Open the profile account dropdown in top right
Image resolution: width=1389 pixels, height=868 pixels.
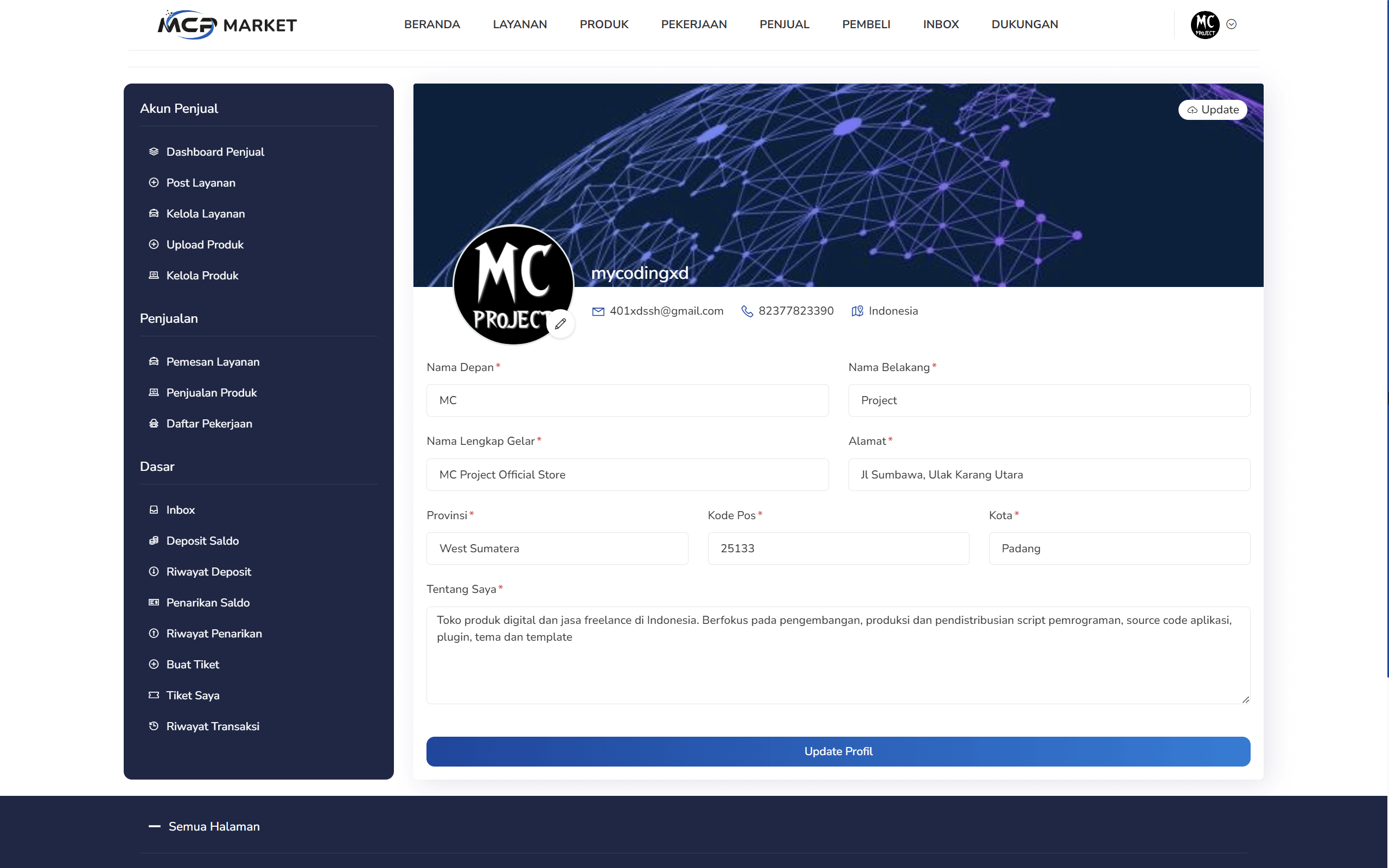tap(1232, 24)
